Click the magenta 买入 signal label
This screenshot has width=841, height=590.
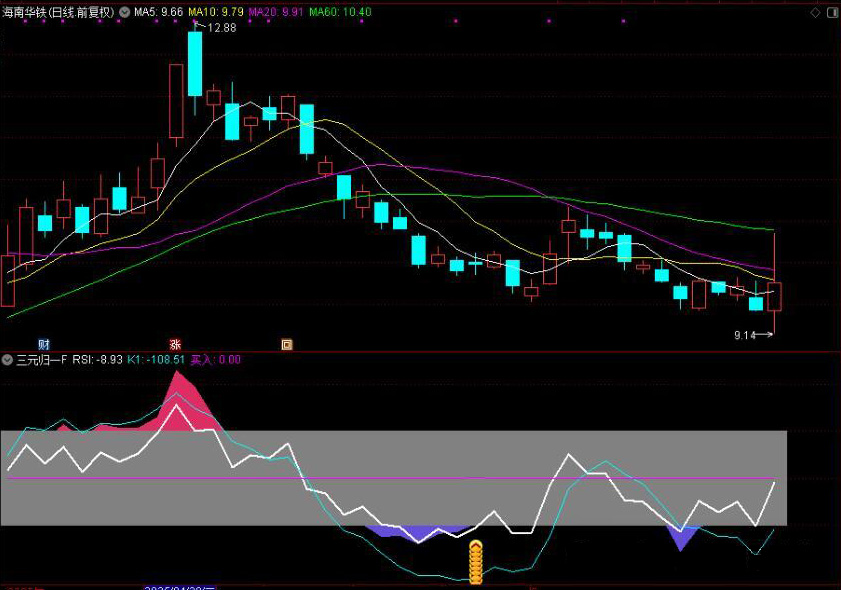click(215, 359)
